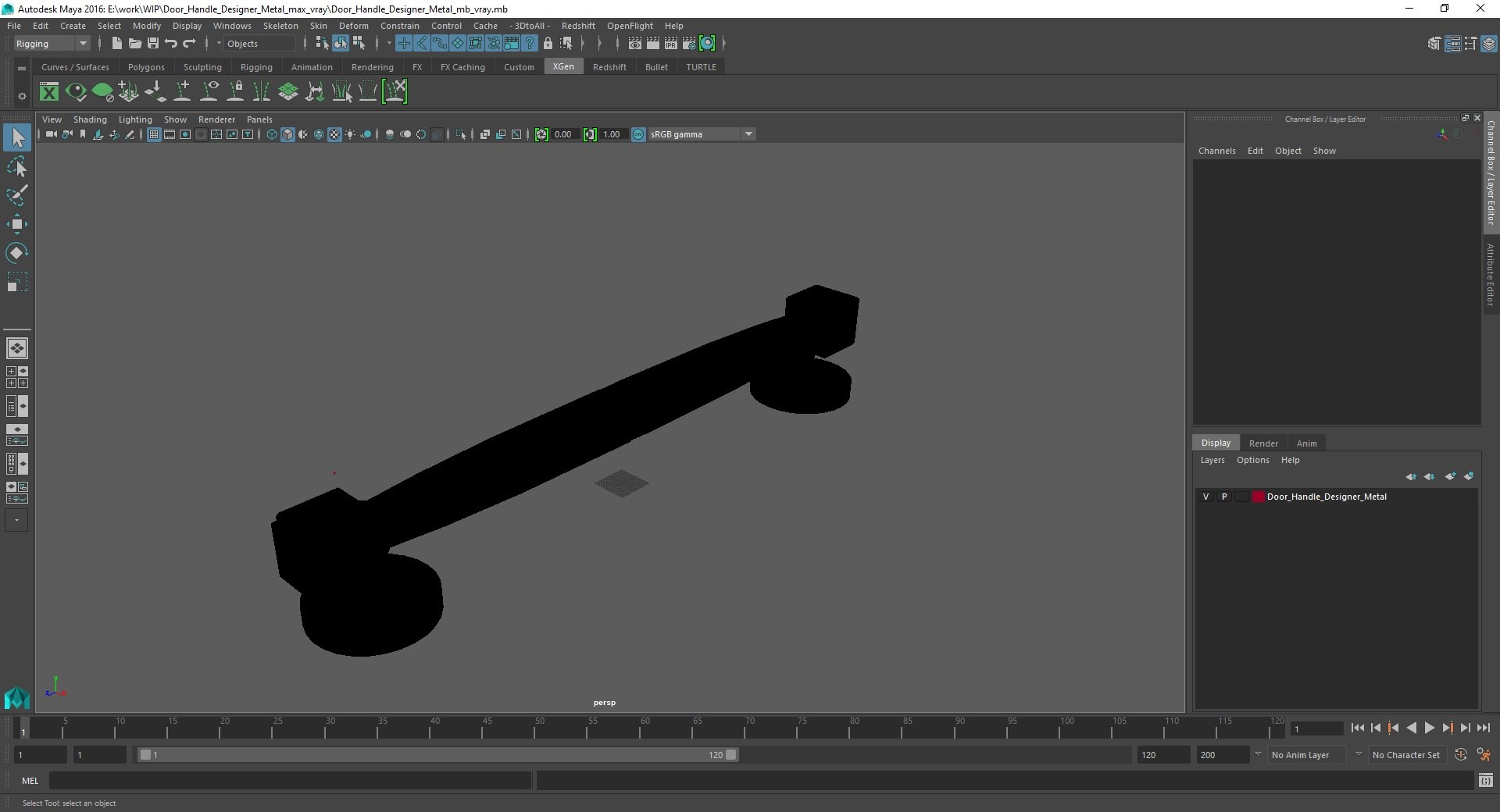
Task: Open the Script Editor icon
Action: coord(1486,780)
